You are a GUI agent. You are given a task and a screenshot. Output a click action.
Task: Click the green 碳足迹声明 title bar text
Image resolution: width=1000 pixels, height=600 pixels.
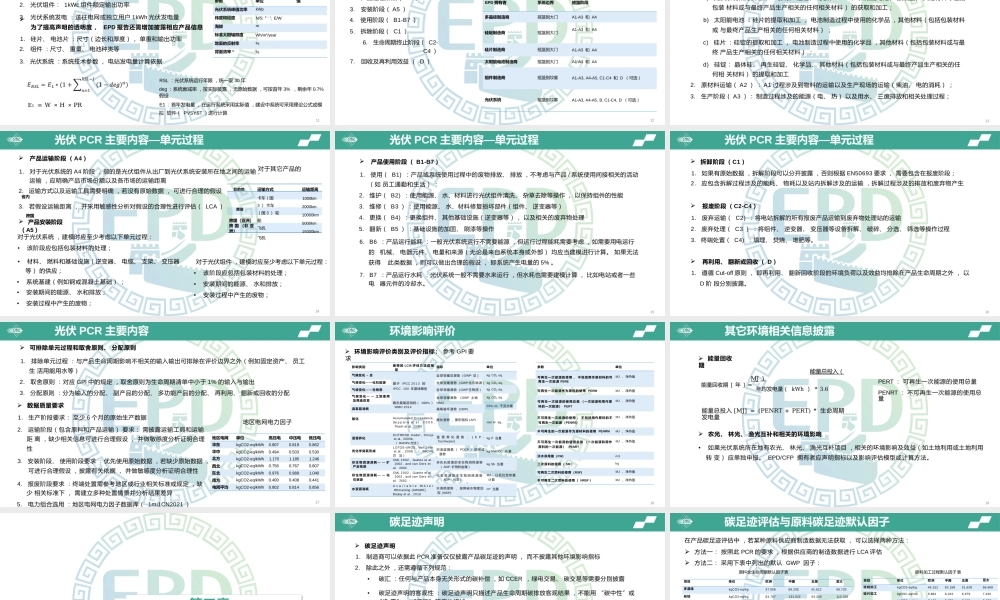click(x=416, y=522)
